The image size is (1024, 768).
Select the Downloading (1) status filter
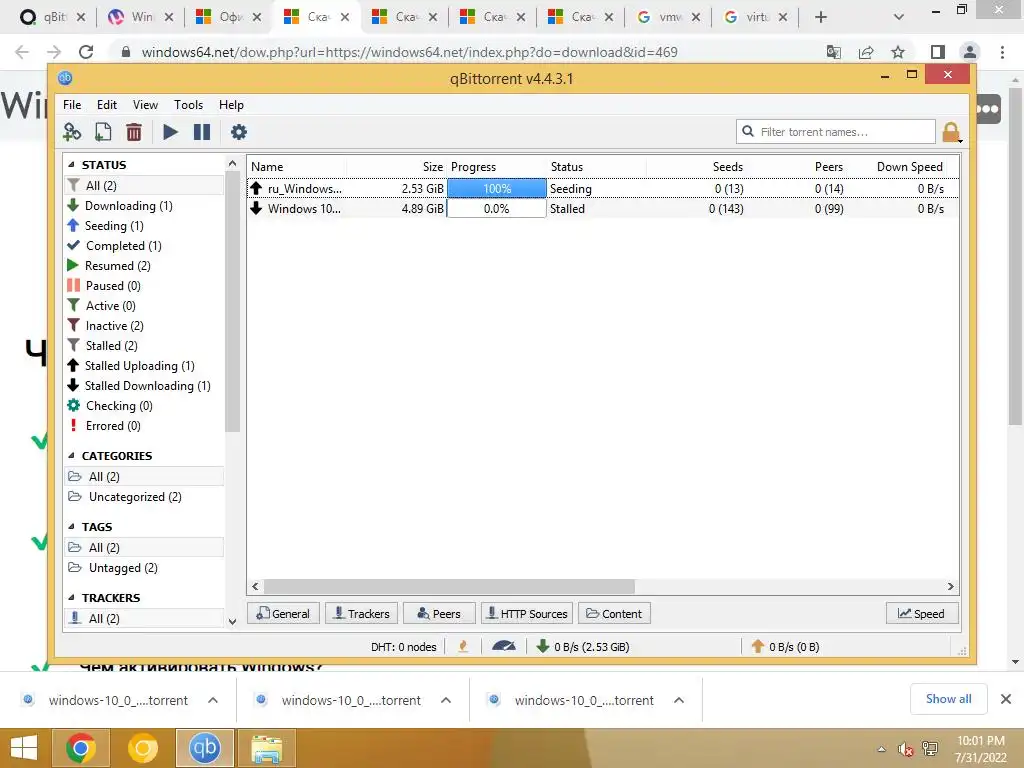coord(129,206)
